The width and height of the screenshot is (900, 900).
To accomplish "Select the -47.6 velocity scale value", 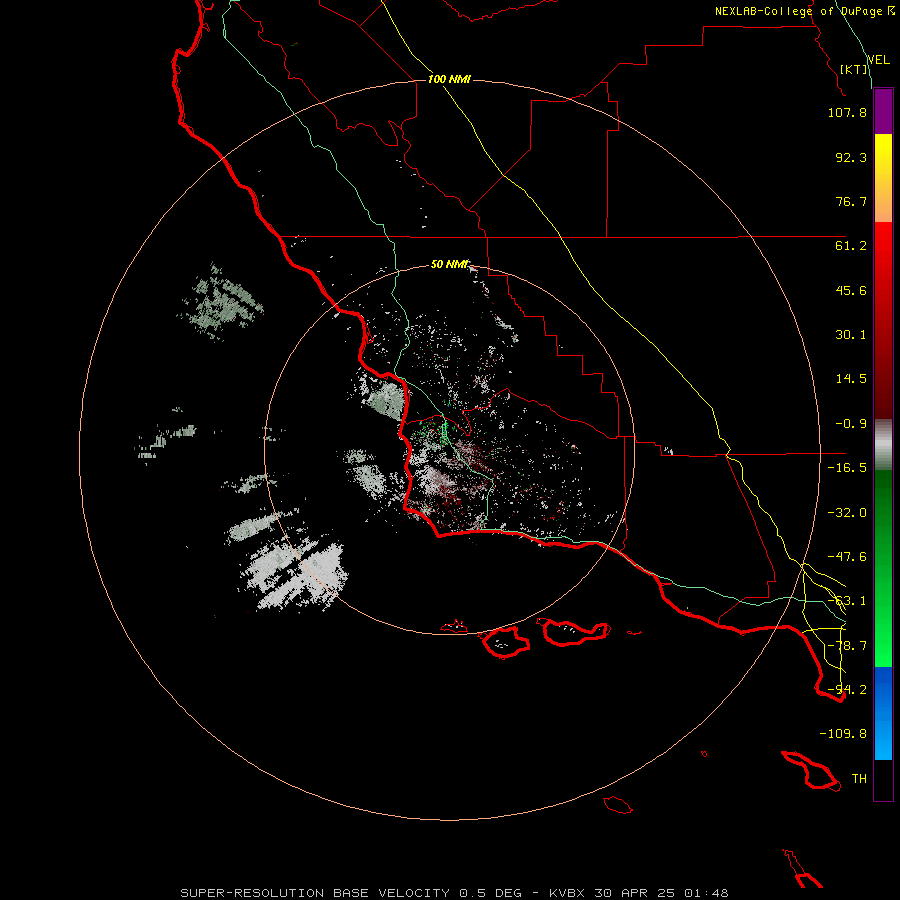I will pos(847,557).
